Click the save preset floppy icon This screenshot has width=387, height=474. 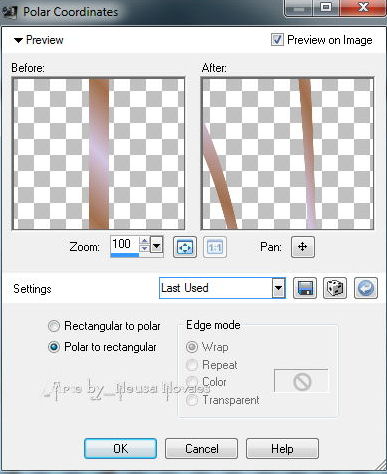305,288
